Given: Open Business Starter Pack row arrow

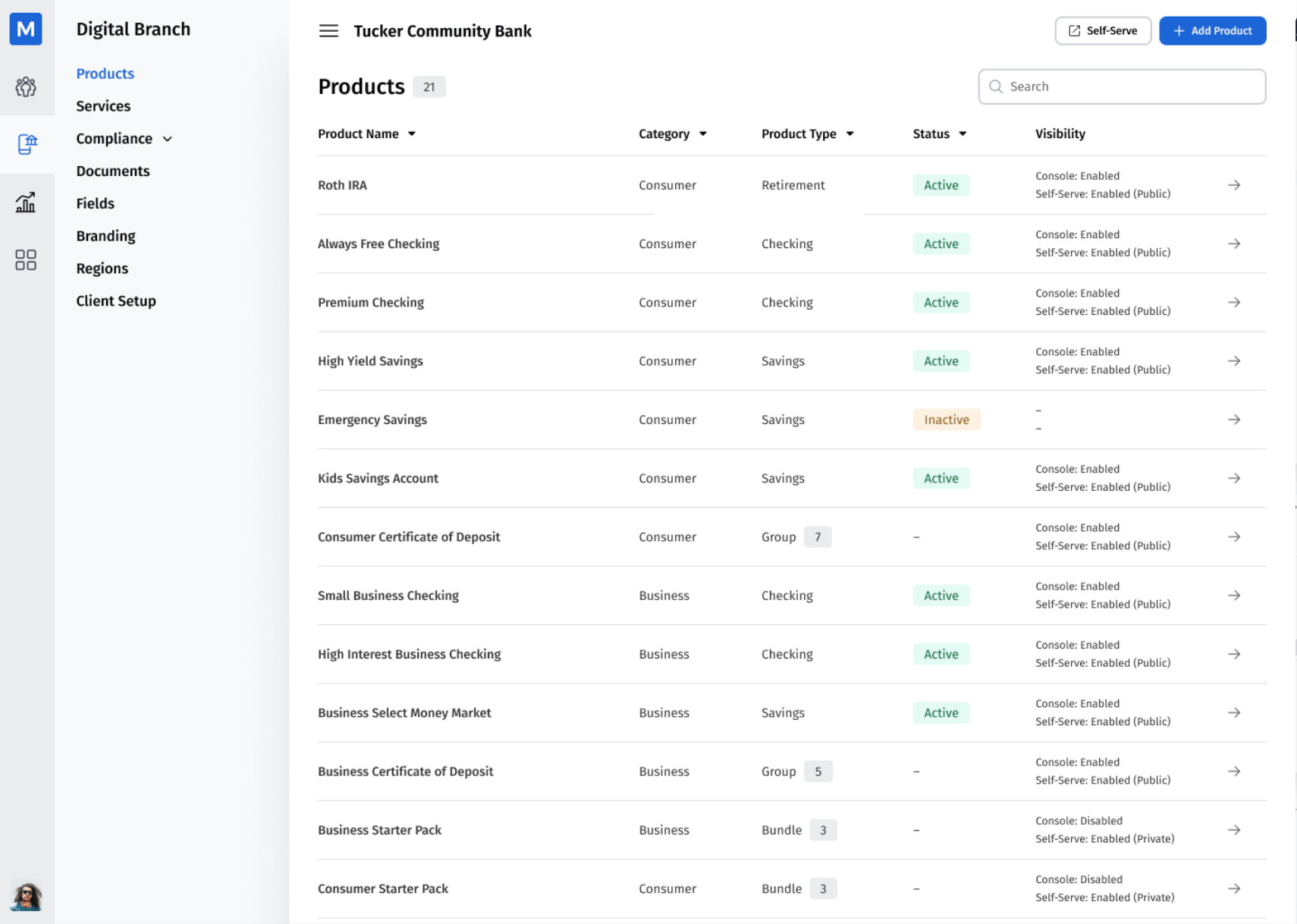Looking at the screenshot, I should (x=1234, y=830).
